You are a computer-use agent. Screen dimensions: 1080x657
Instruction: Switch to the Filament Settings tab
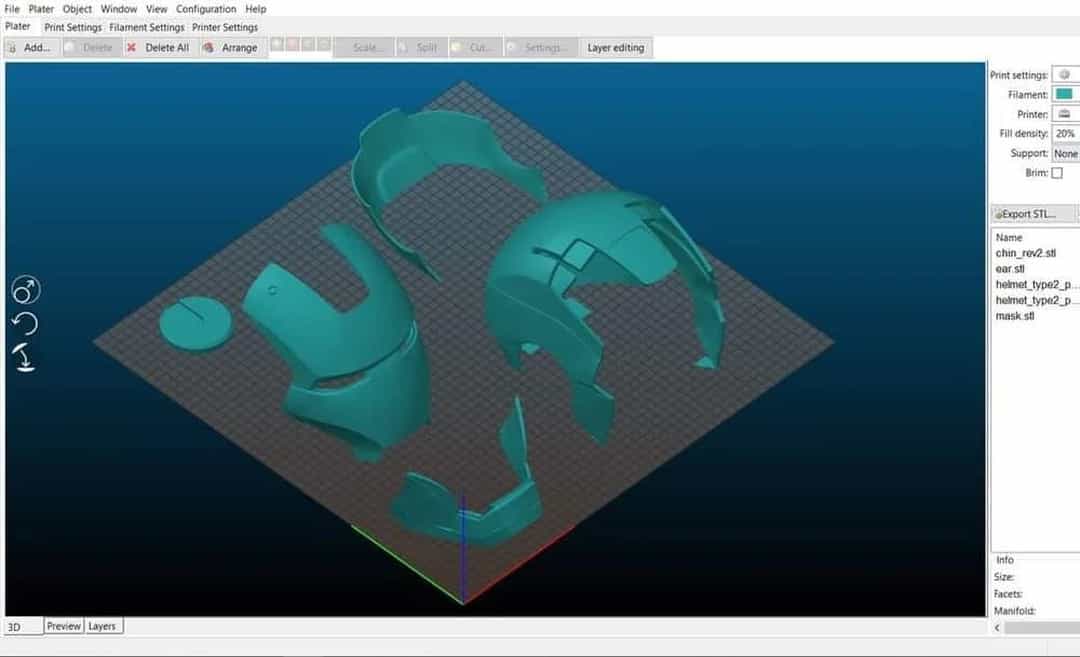coord(147,28)
